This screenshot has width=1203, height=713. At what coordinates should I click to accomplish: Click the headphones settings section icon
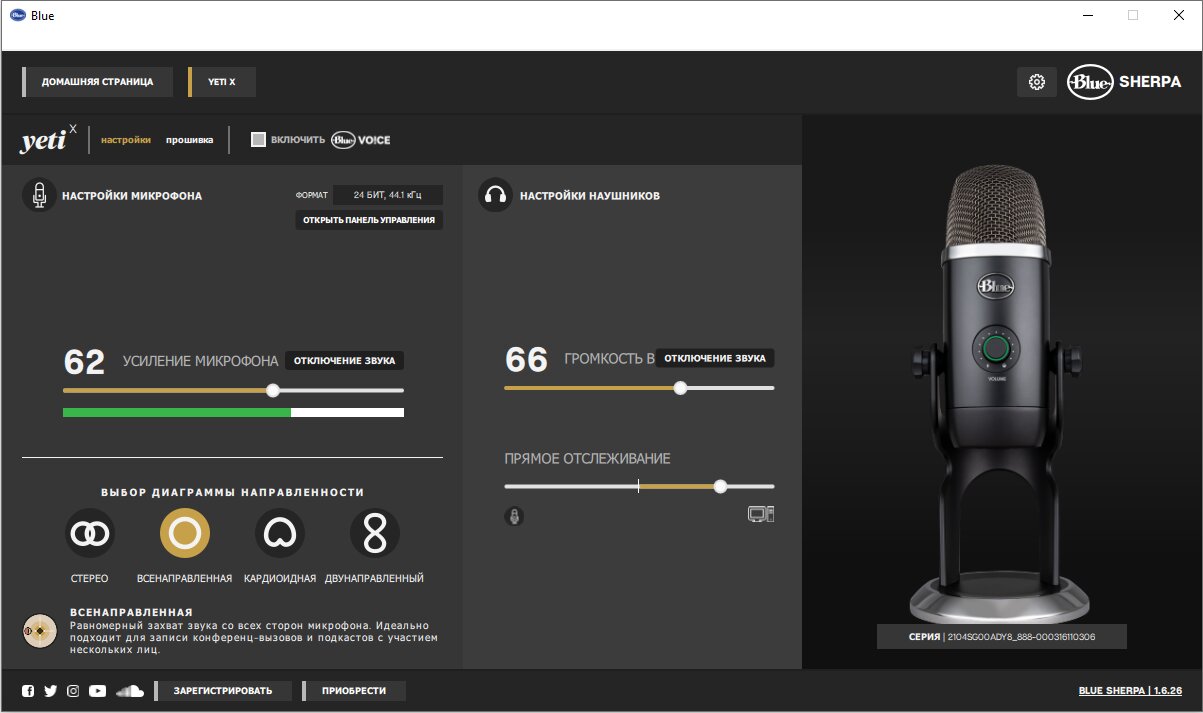click(494, 195)
